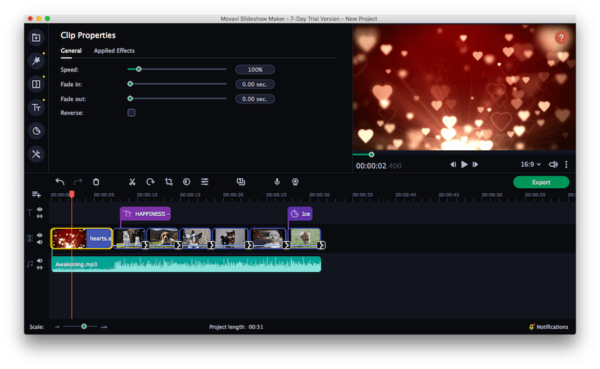Adjust the Fade in slider handle
The image size is (600, 369).
pos(130,84)
